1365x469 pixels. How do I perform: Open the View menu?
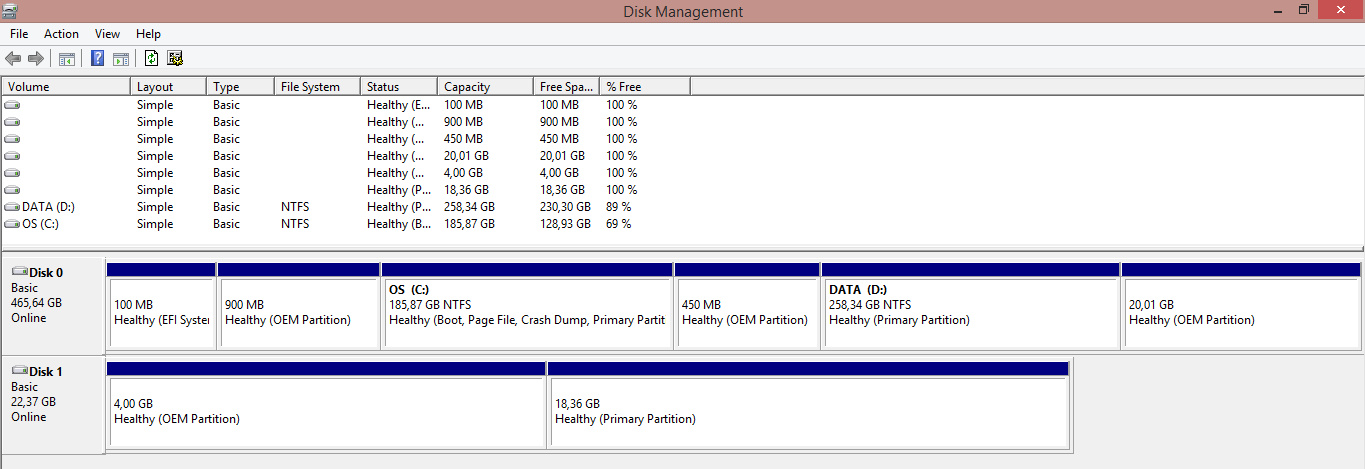[107, 34]
